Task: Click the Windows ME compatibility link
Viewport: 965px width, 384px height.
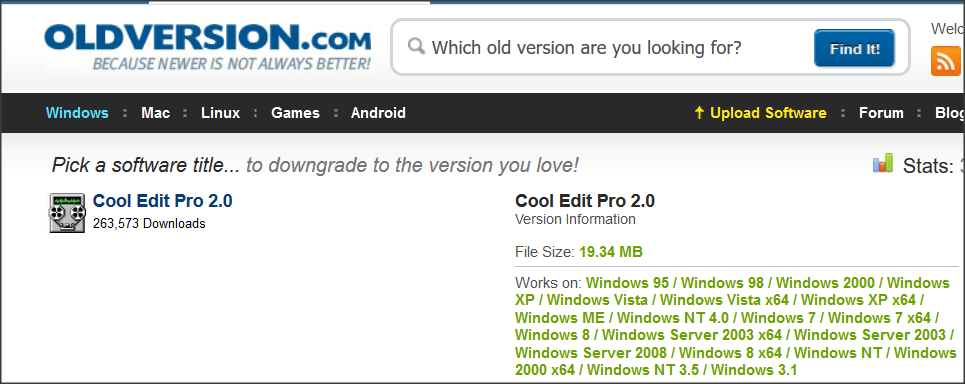Action: tap(560, 318)
